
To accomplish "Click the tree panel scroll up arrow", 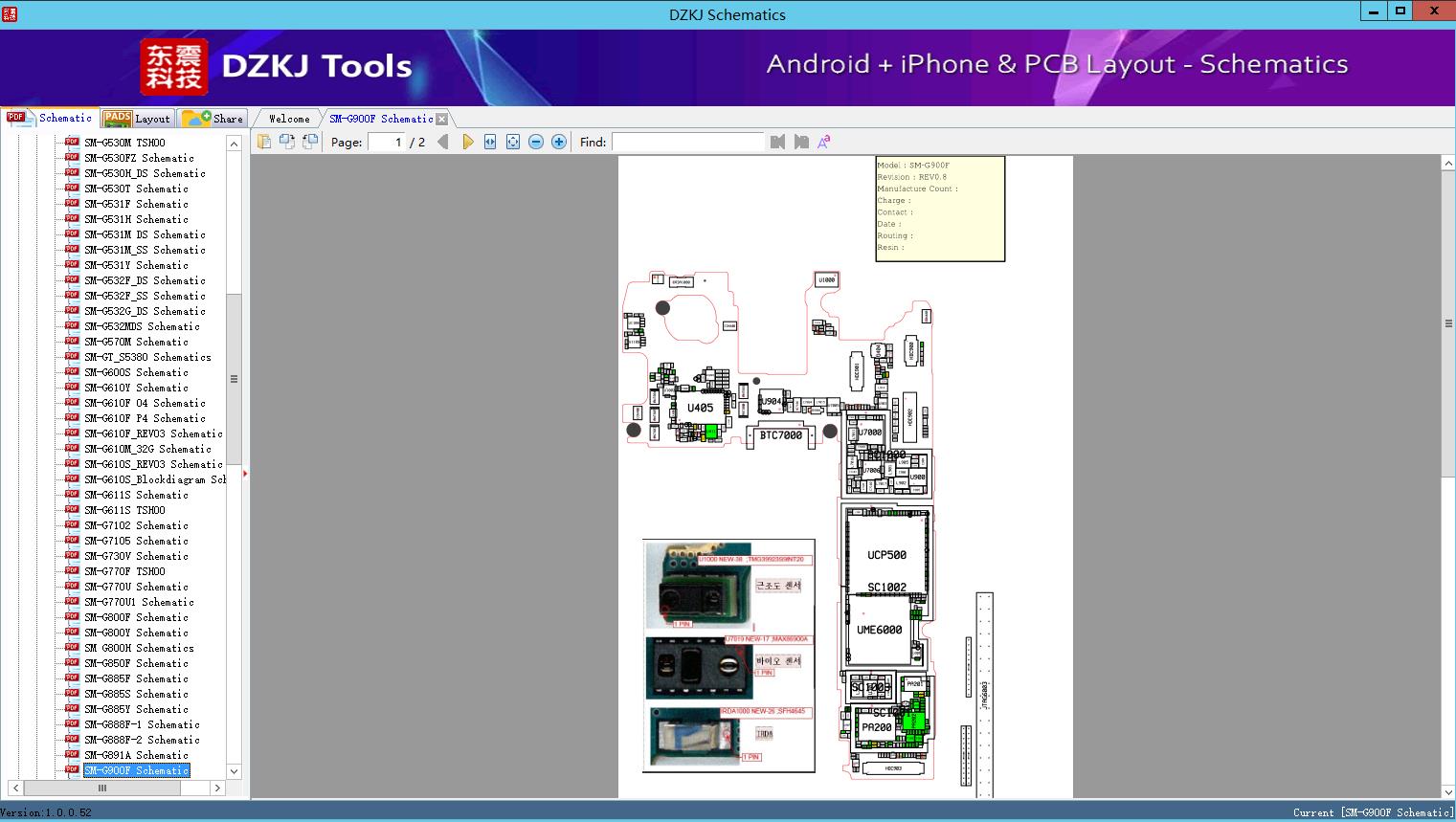I will click(x=234, y=143).
